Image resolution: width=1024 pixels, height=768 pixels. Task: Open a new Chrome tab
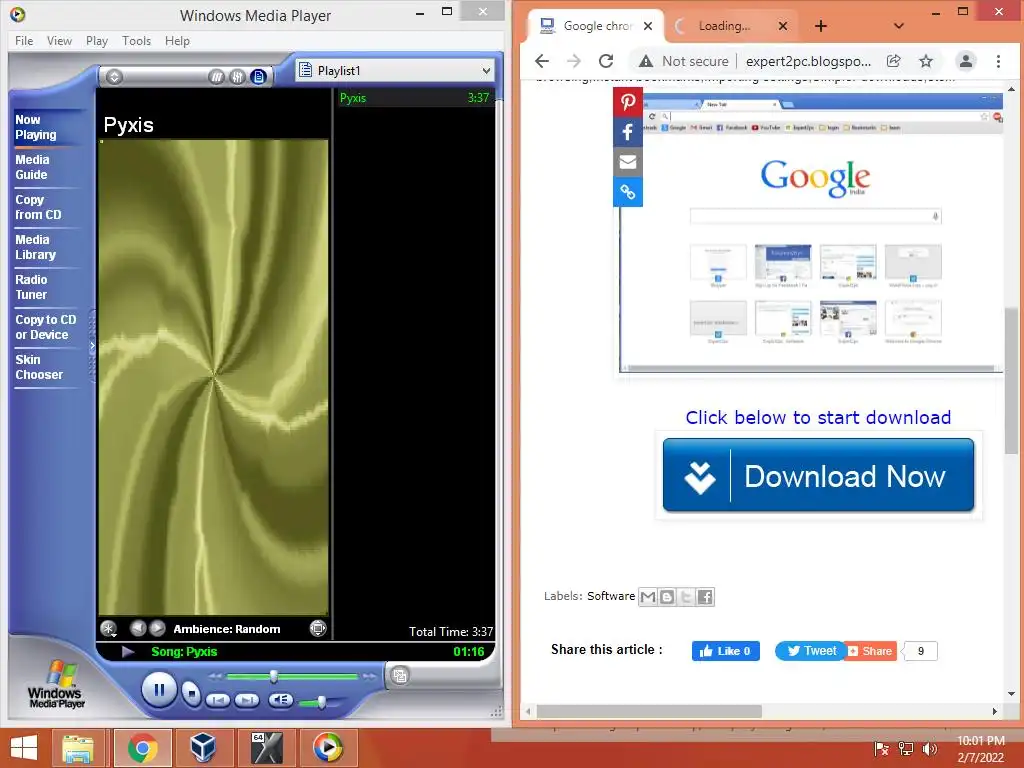click(x=821, y=26)
